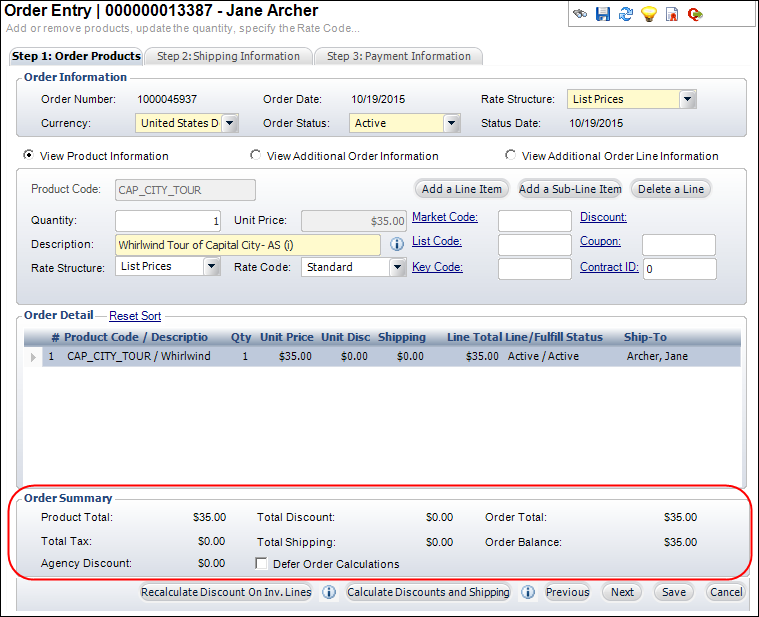This screenshot has height=617, width=759.
Task: Select View Additional Order Line Information option
Action: [510, 155]
